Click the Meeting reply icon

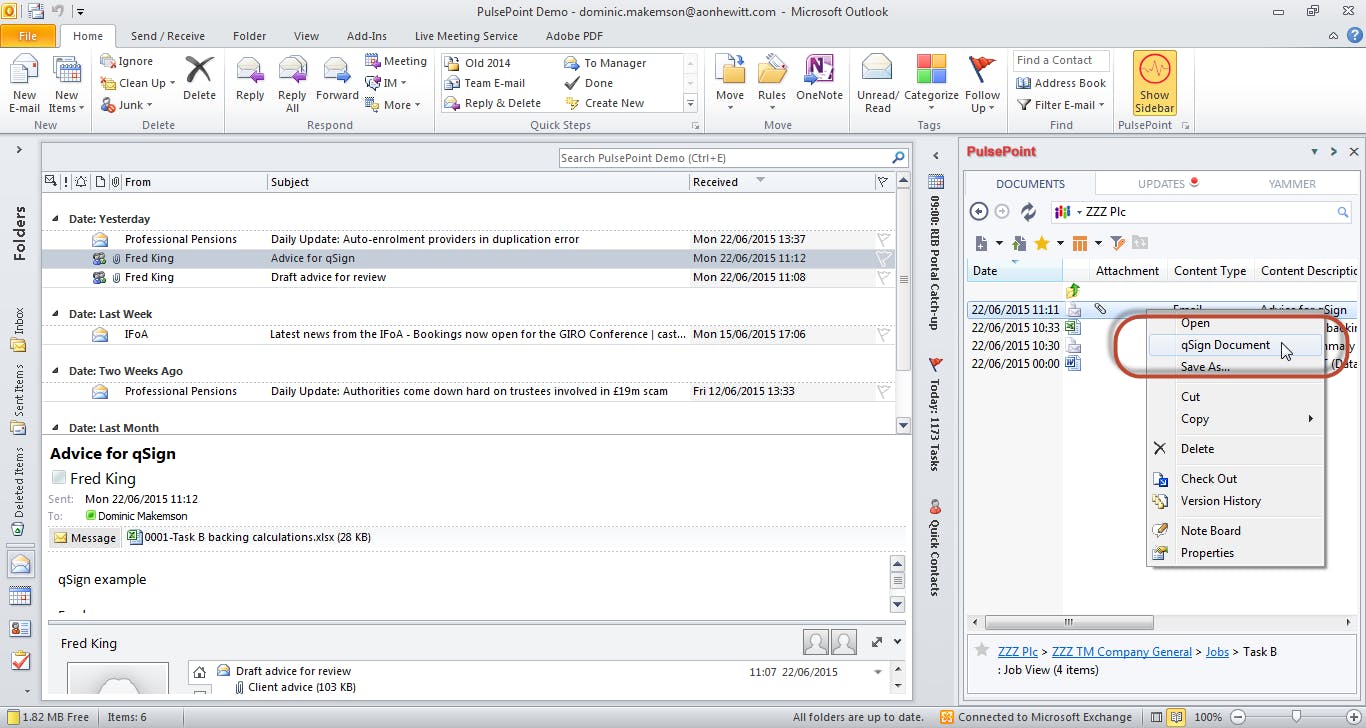373,61
